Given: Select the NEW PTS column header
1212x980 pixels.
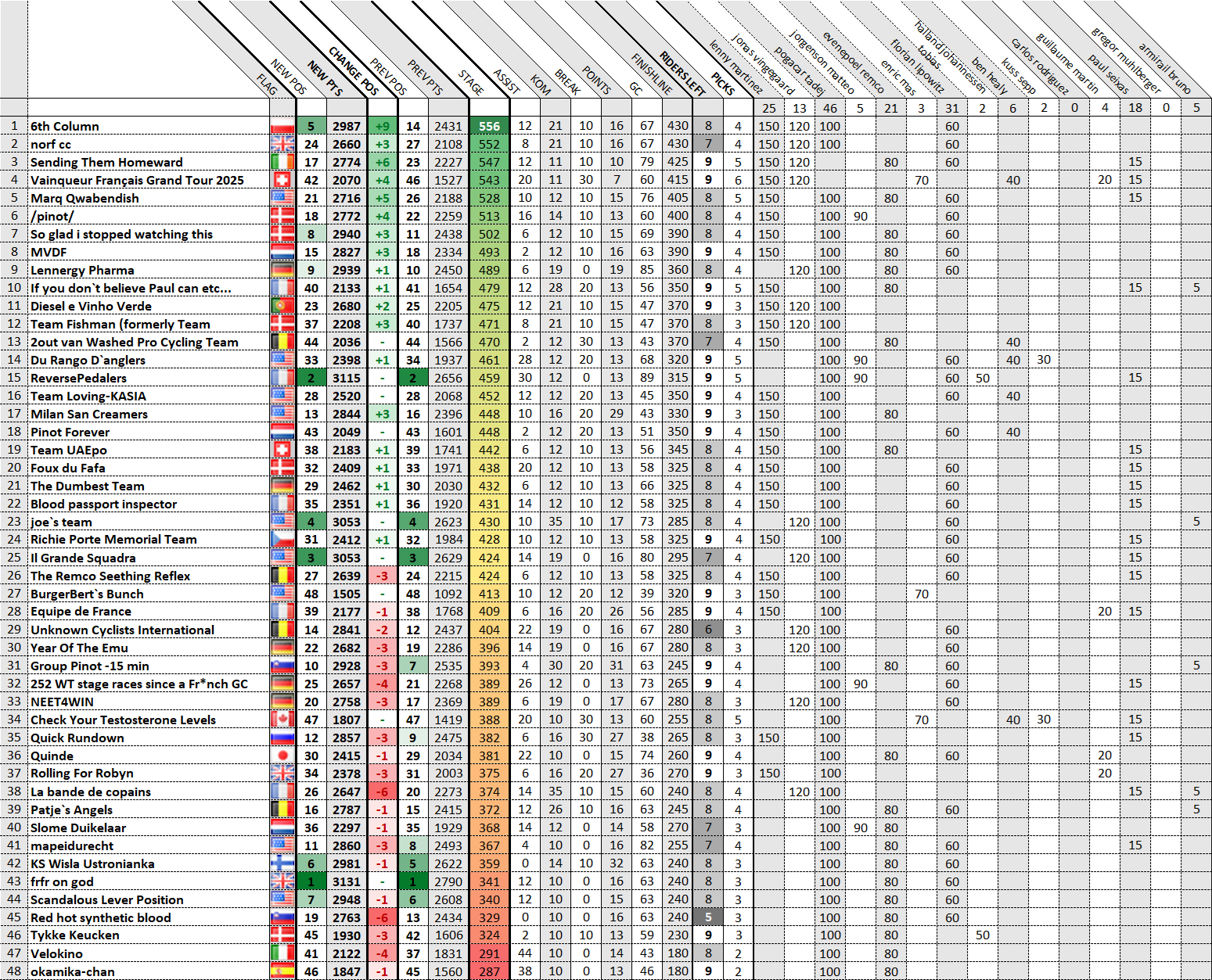Looking at the screenshot, I should click(x=325, y=78).
